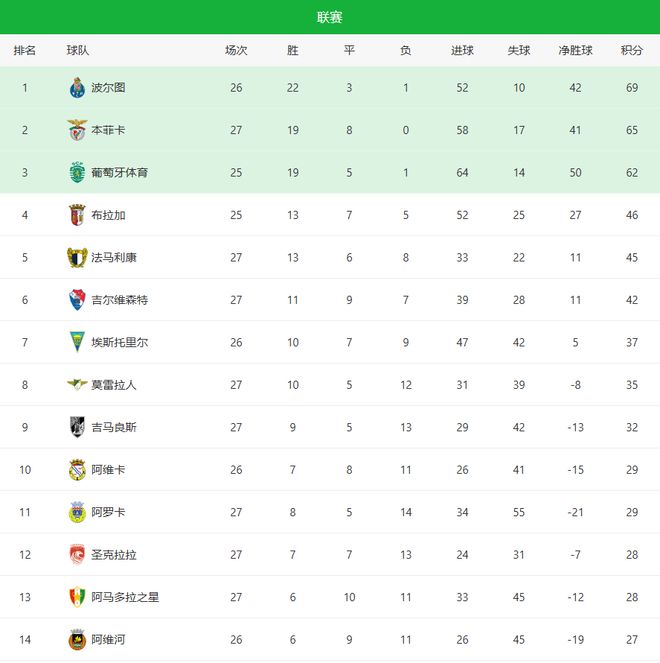Viewport: 660px width, 663px height.
Task: Click the 排名 column header
Action: click(x=25, y=50)
